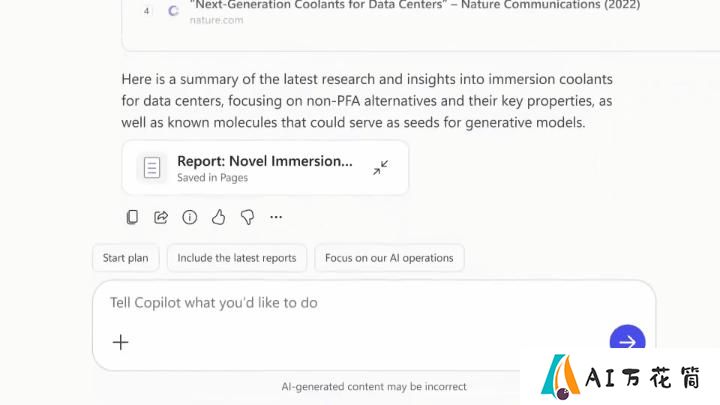Image resolution: width=720 pixels, height=405 pixels.
Task: Click the Tell Copilot what you'd like input
Action: point(374,303)
